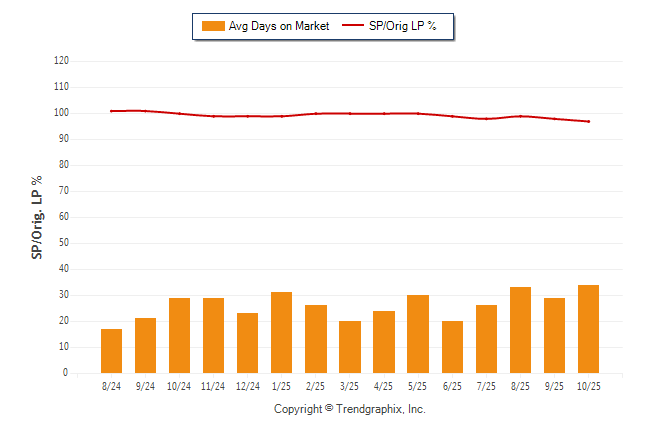Toggle the Avg Days on Market legend label
646x434 pixels.
279,26
